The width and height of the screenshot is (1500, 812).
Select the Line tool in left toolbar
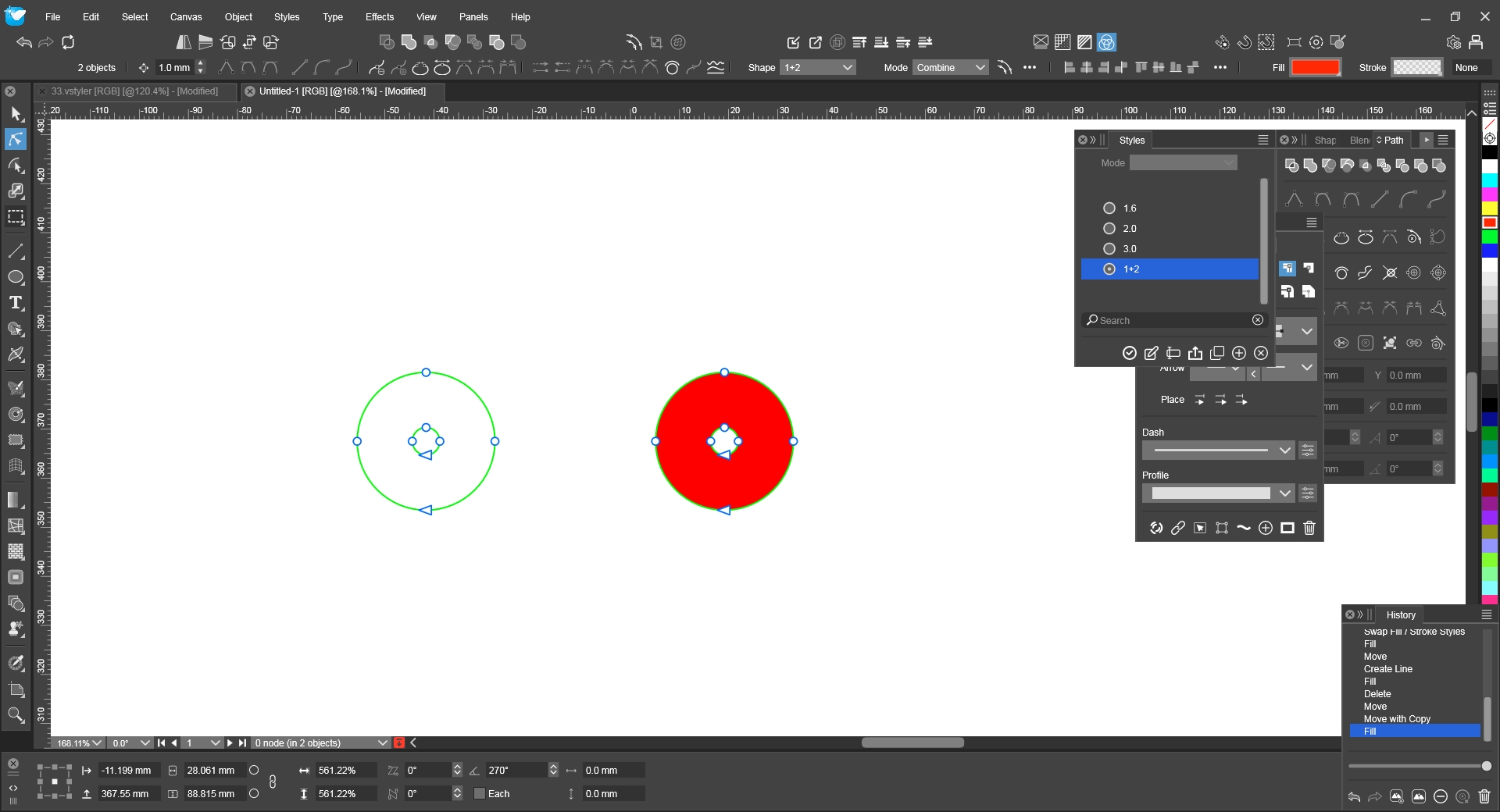pyautogui.click(x=16, y=251)
